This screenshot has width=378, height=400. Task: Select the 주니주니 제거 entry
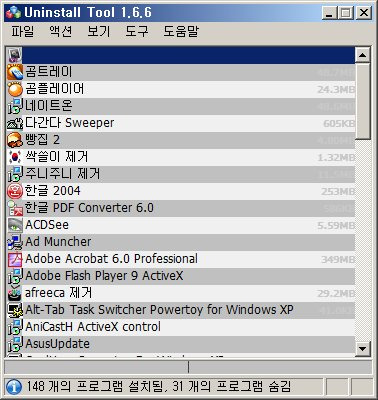pos(181,174)
